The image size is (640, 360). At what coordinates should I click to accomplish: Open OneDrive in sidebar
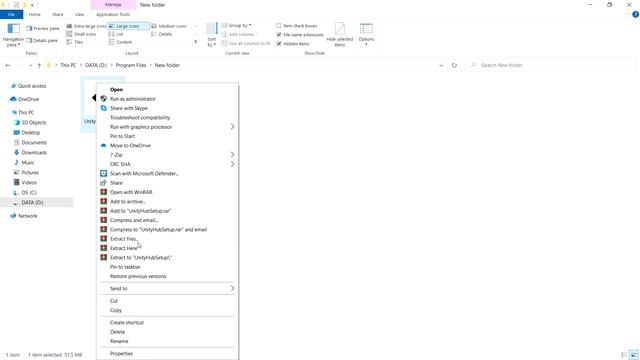24,99
